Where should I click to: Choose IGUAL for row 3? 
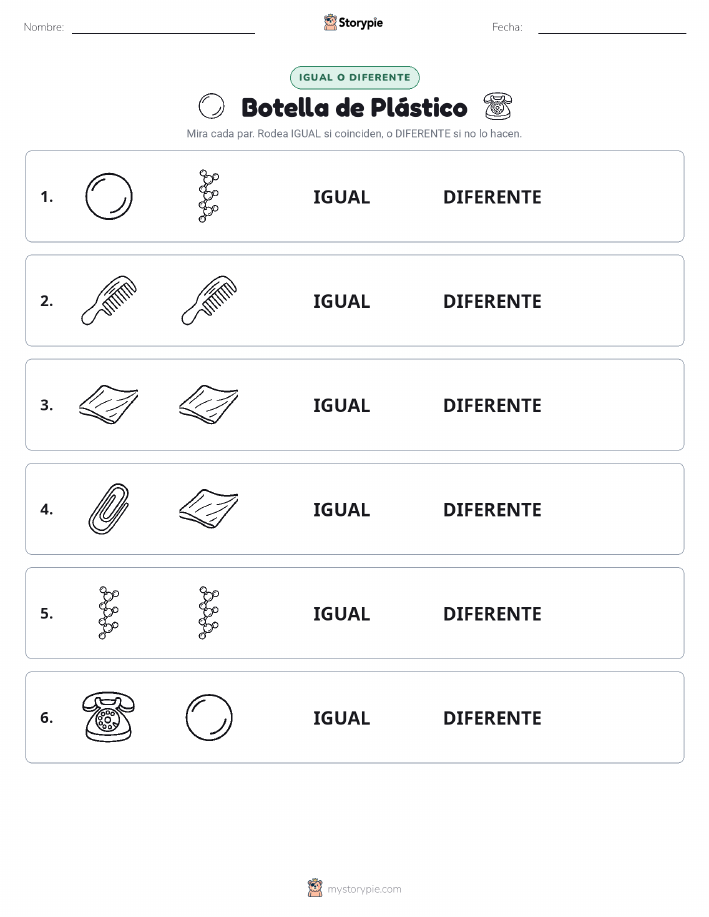tap(342, 405)
